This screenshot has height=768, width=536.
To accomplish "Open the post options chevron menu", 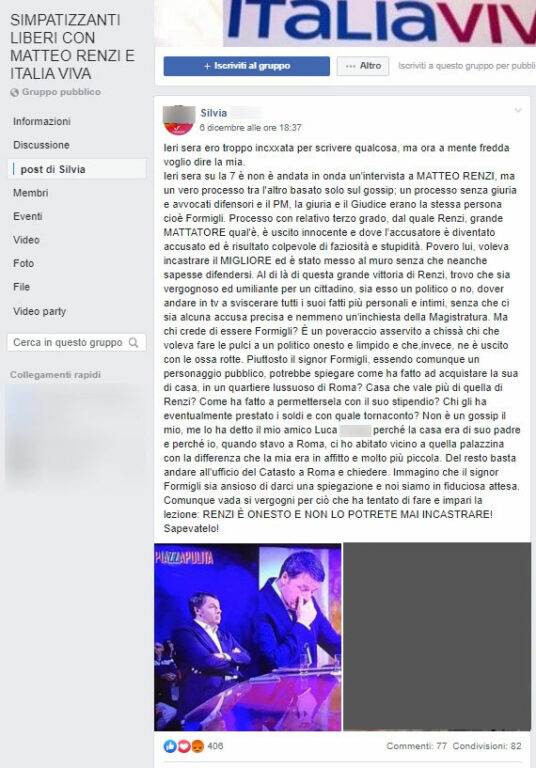I will click(518, 111).
